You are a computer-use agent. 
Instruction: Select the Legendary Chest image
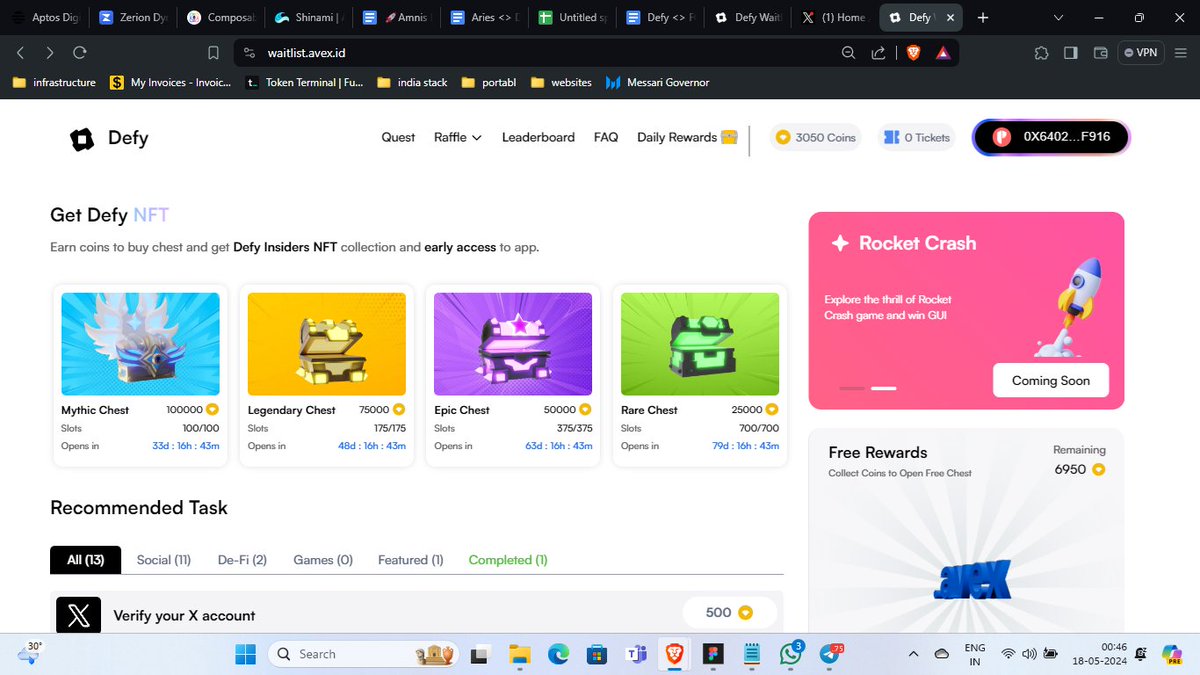coord(327,343)
